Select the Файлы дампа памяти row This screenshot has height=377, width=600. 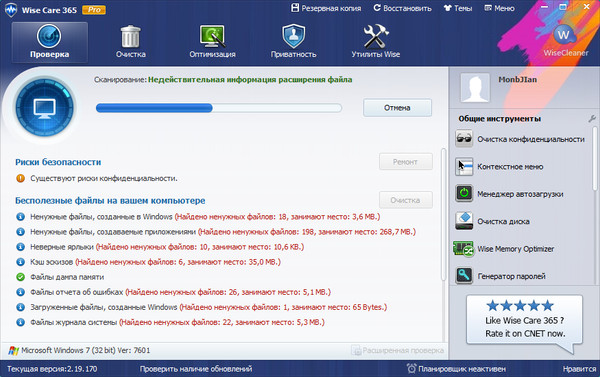(60, 277)
